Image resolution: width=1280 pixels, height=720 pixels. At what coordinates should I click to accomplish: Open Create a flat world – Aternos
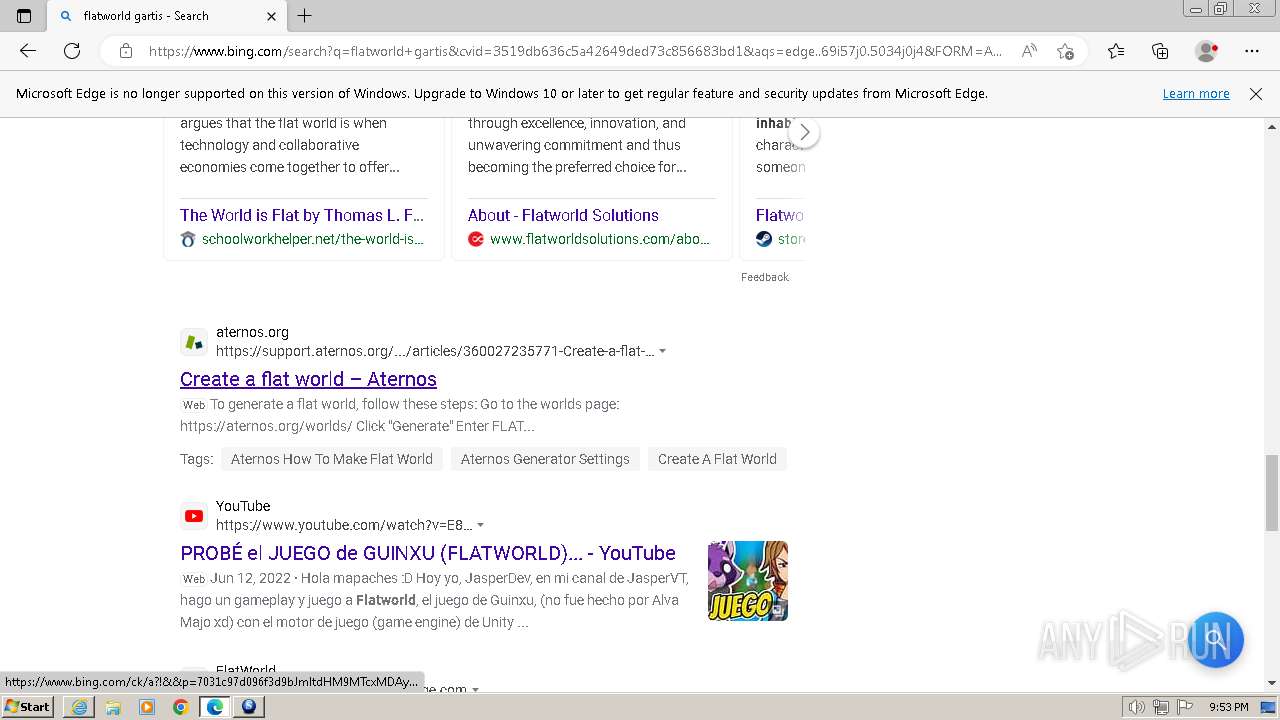(308, 379)
